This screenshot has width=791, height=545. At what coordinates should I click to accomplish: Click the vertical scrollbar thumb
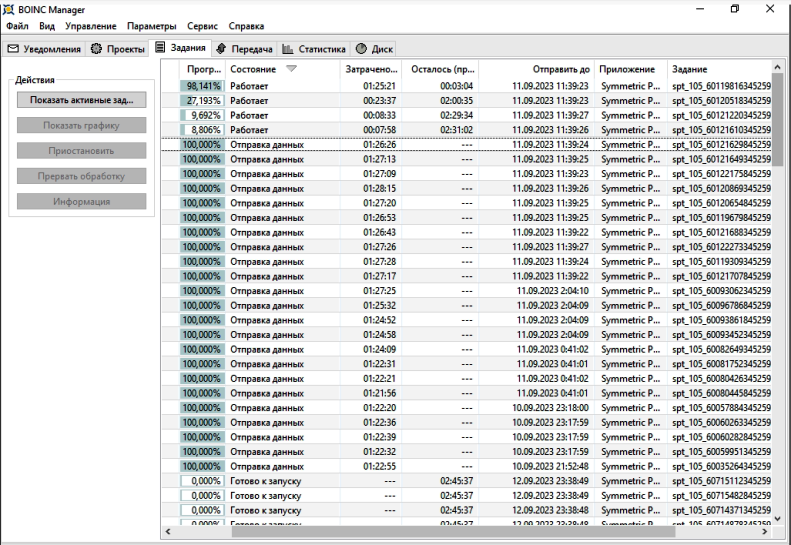pyautogui.click(x=777, y=120)
